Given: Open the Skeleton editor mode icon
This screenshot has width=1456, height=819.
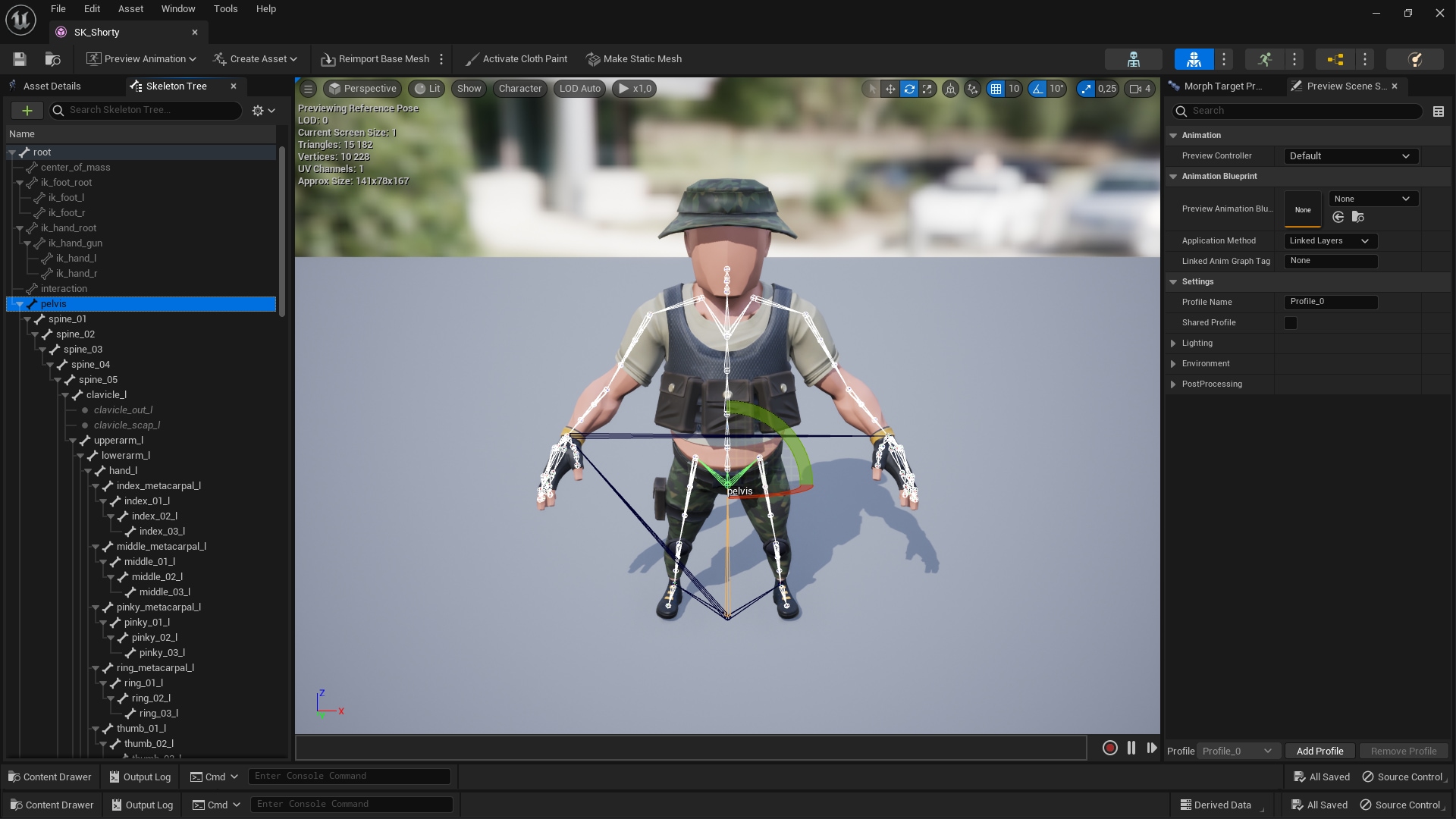Looking at the screenshot, I should pyautogui.click(x=1133, y=59).
